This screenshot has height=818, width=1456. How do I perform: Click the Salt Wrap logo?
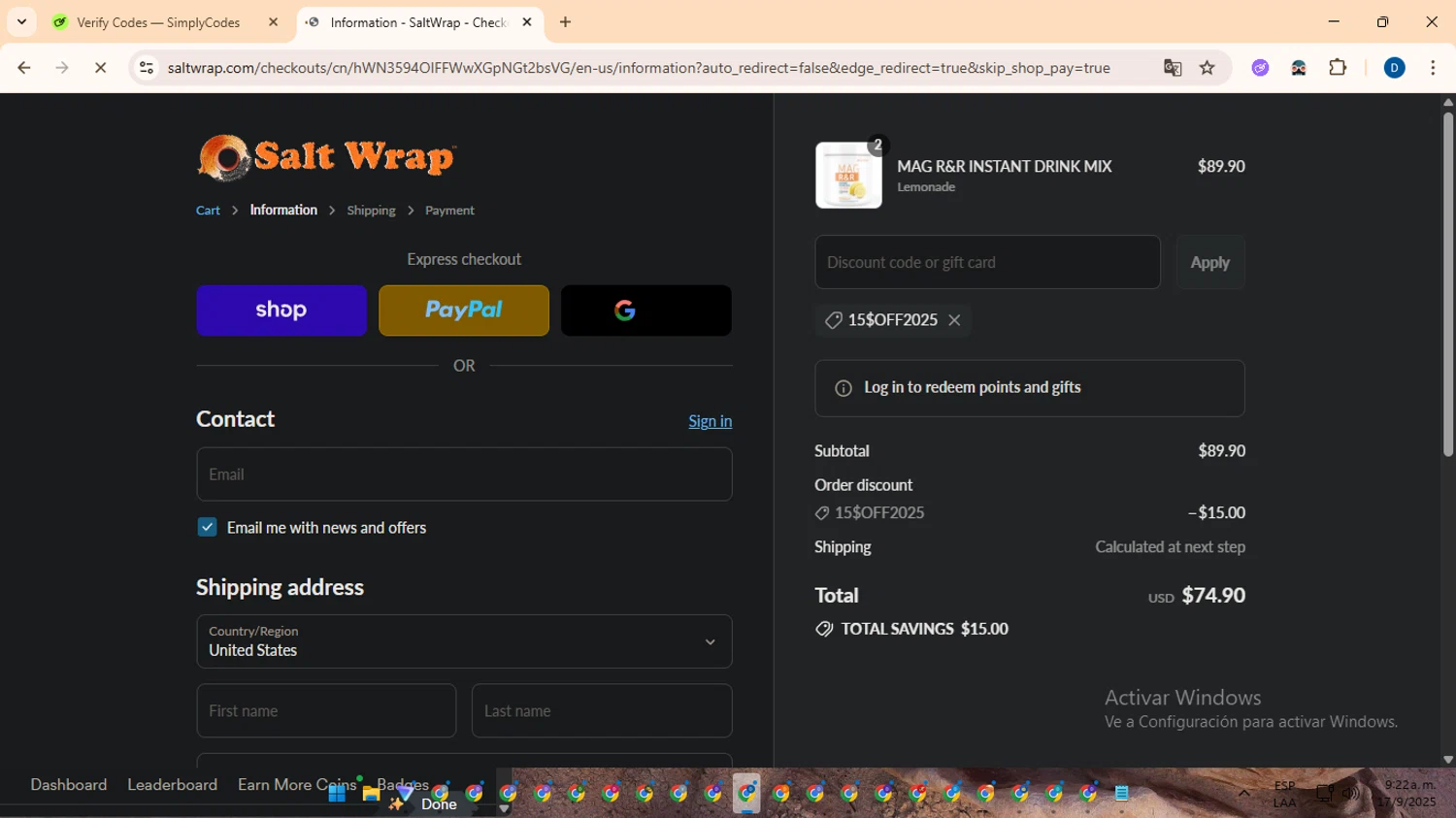coord(326,157)
